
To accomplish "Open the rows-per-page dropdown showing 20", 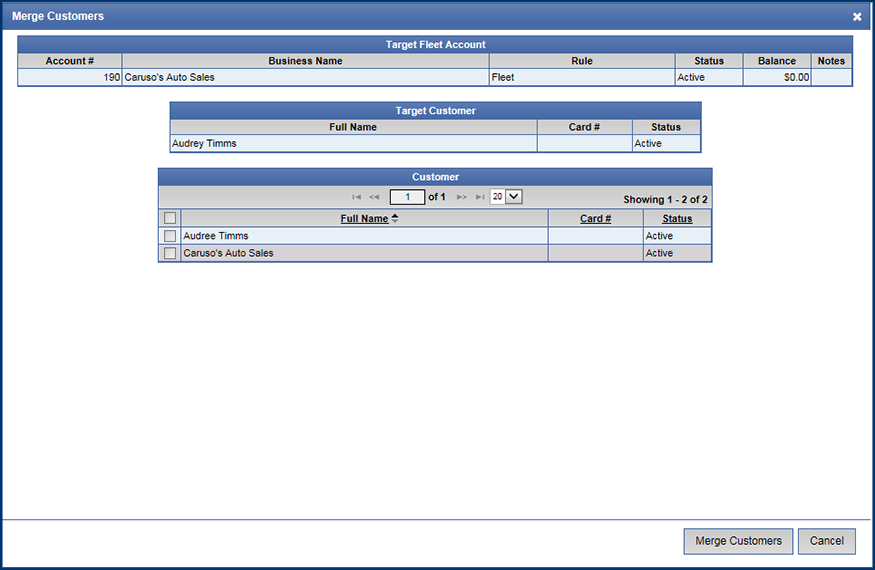I will coord(506,197).
